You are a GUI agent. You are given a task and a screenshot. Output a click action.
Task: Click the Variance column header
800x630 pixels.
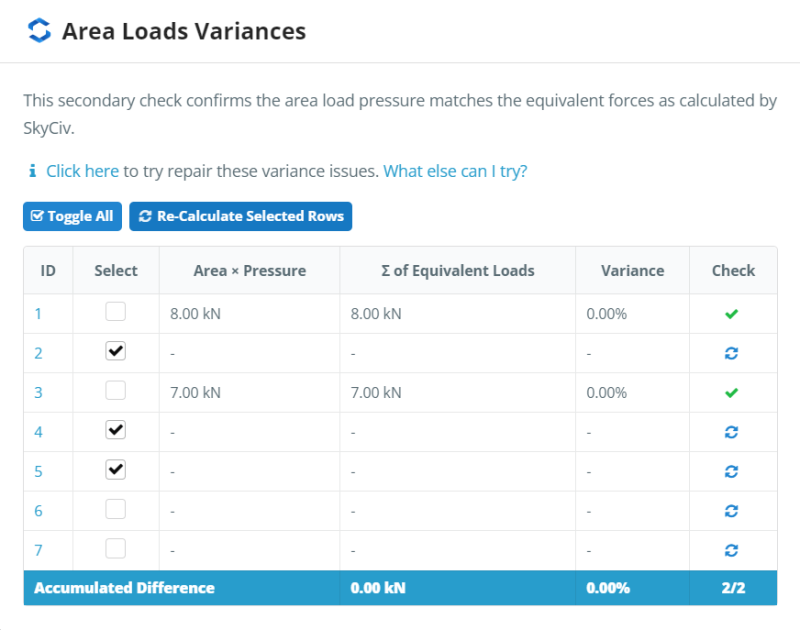click(632, 270)
